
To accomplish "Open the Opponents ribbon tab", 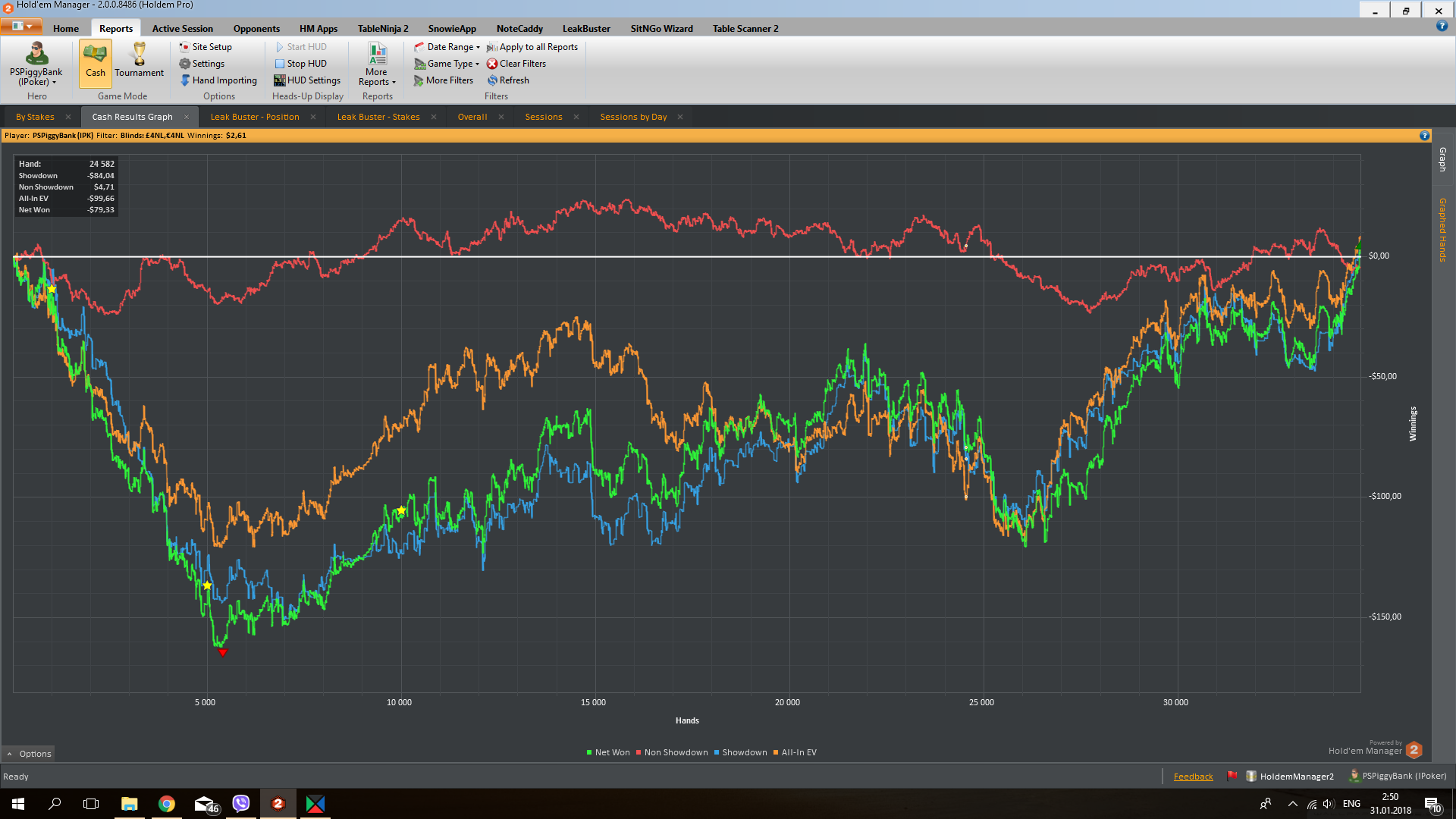I will pyautogui.click(x=256, y=29).
